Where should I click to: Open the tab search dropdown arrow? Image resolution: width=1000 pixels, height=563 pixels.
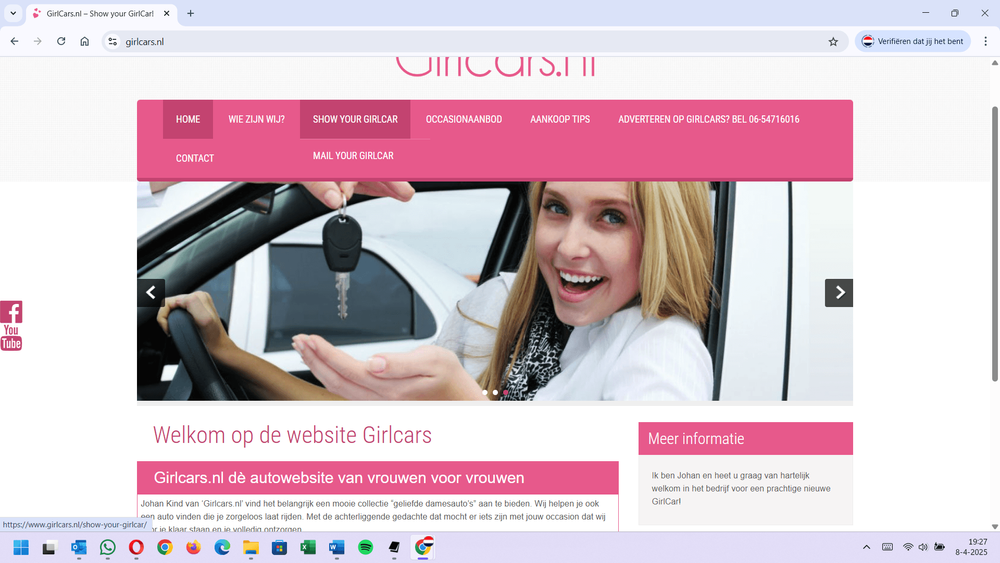13,13
